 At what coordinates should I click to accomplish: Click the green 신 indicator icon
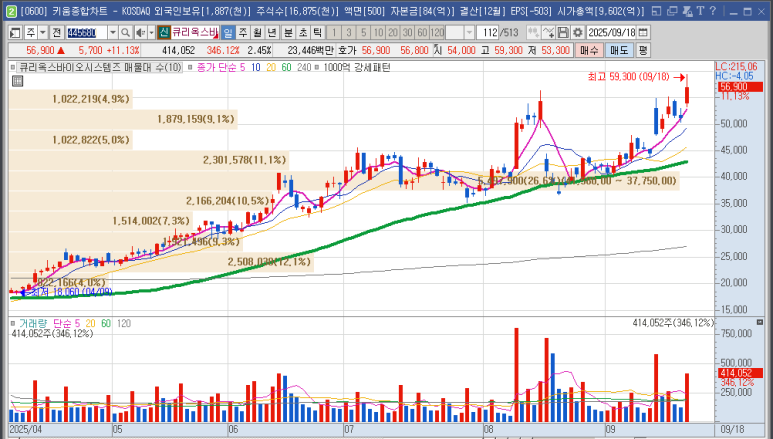click(x=163, y=32)
